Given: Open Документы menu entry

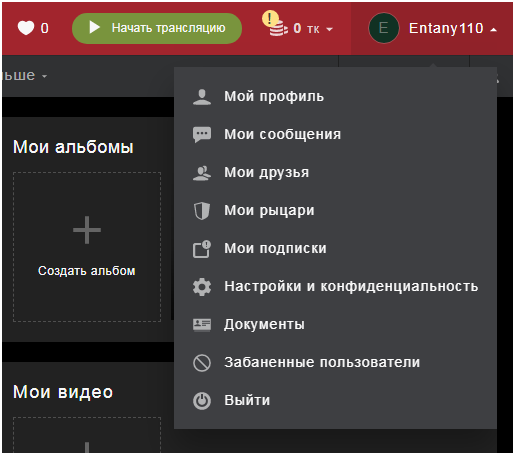Looking at the screenshot, I should click(335, 325).
